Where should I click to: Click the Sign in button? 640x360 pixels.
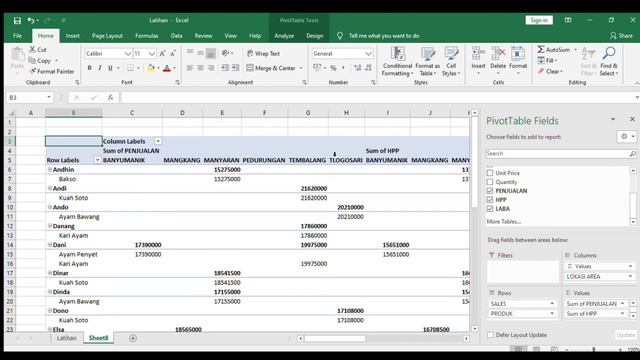click(539, 20)
